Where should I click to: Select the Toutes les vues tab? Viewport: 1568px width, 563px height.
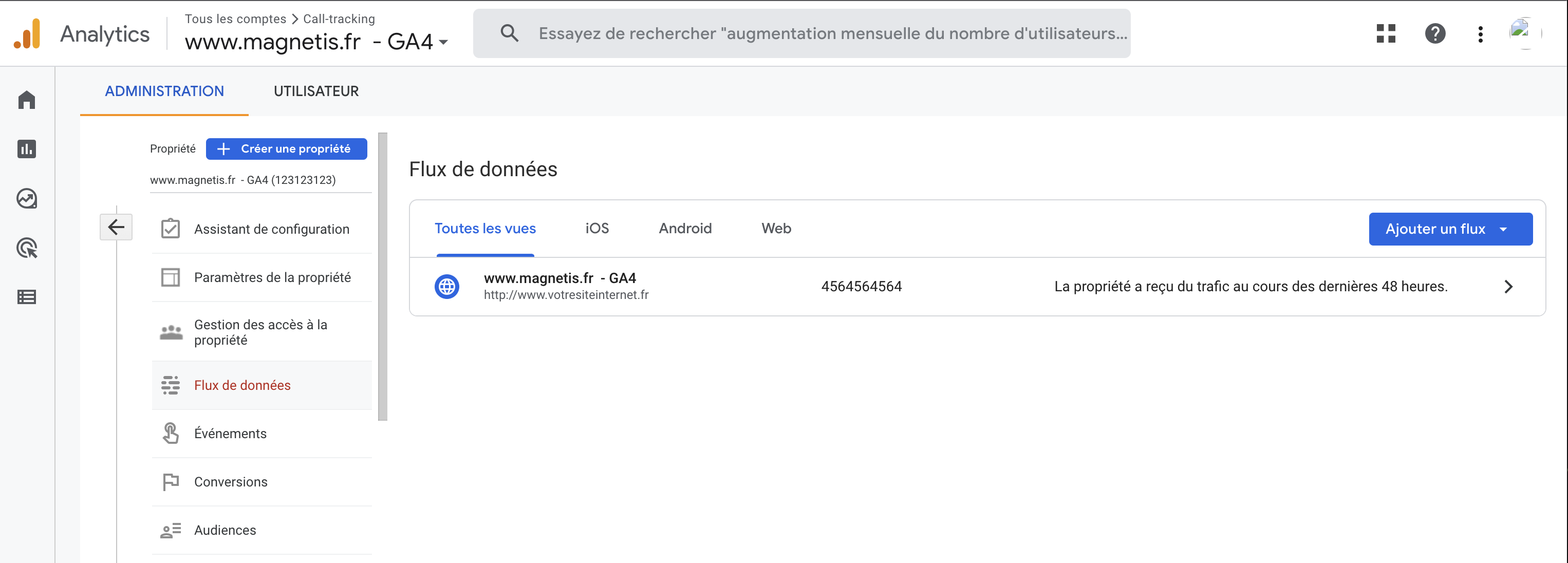[485, 228]
